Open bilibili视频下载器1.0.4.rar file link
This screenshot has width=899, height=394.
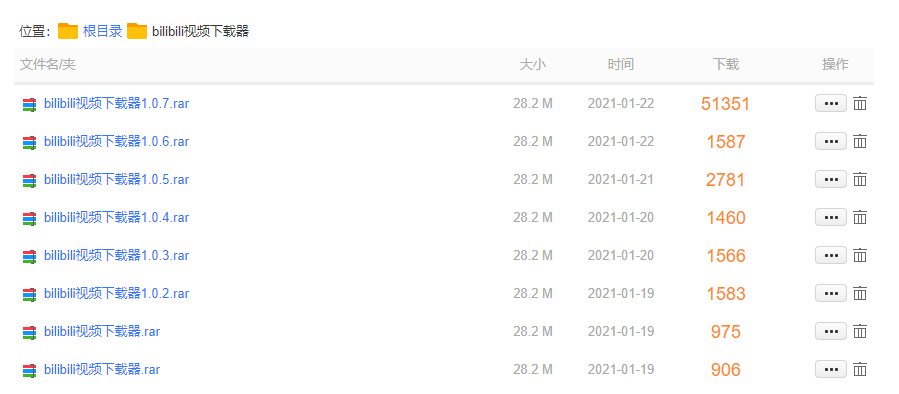coord(116,217)
